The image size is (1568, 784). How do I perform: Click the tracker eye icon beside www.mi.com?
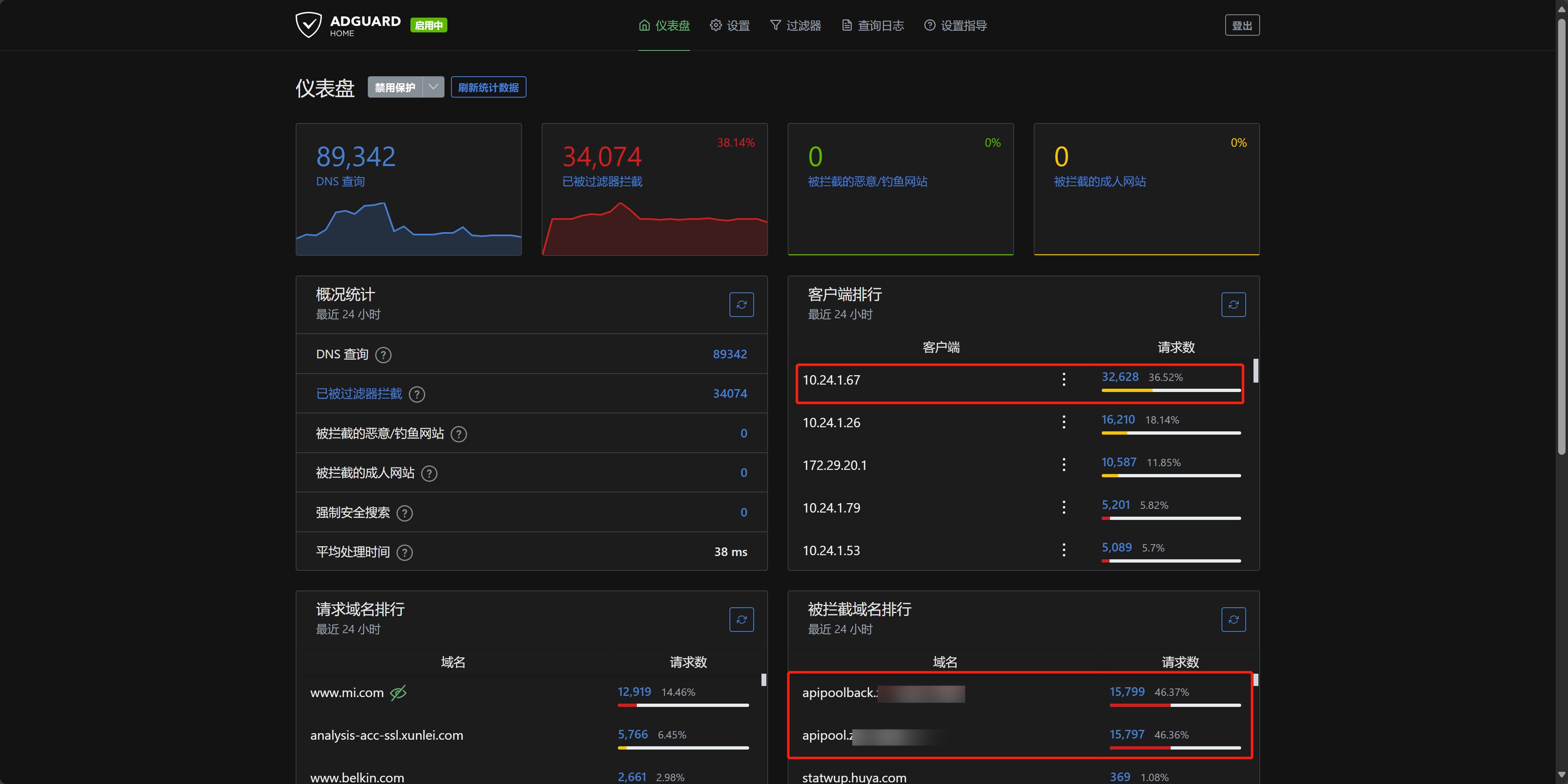coord(398,693)
